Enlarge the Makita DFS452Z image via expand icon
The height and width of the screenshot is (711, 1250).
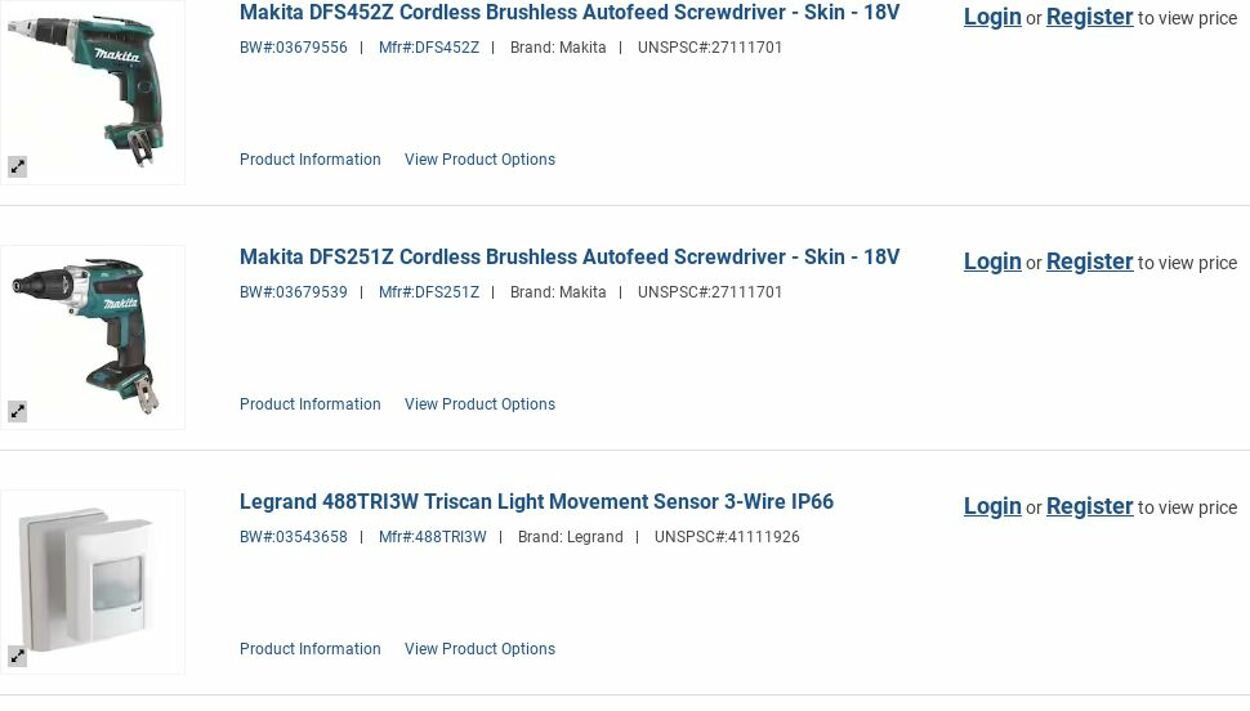pyautogui.click(x=18, y=167)
